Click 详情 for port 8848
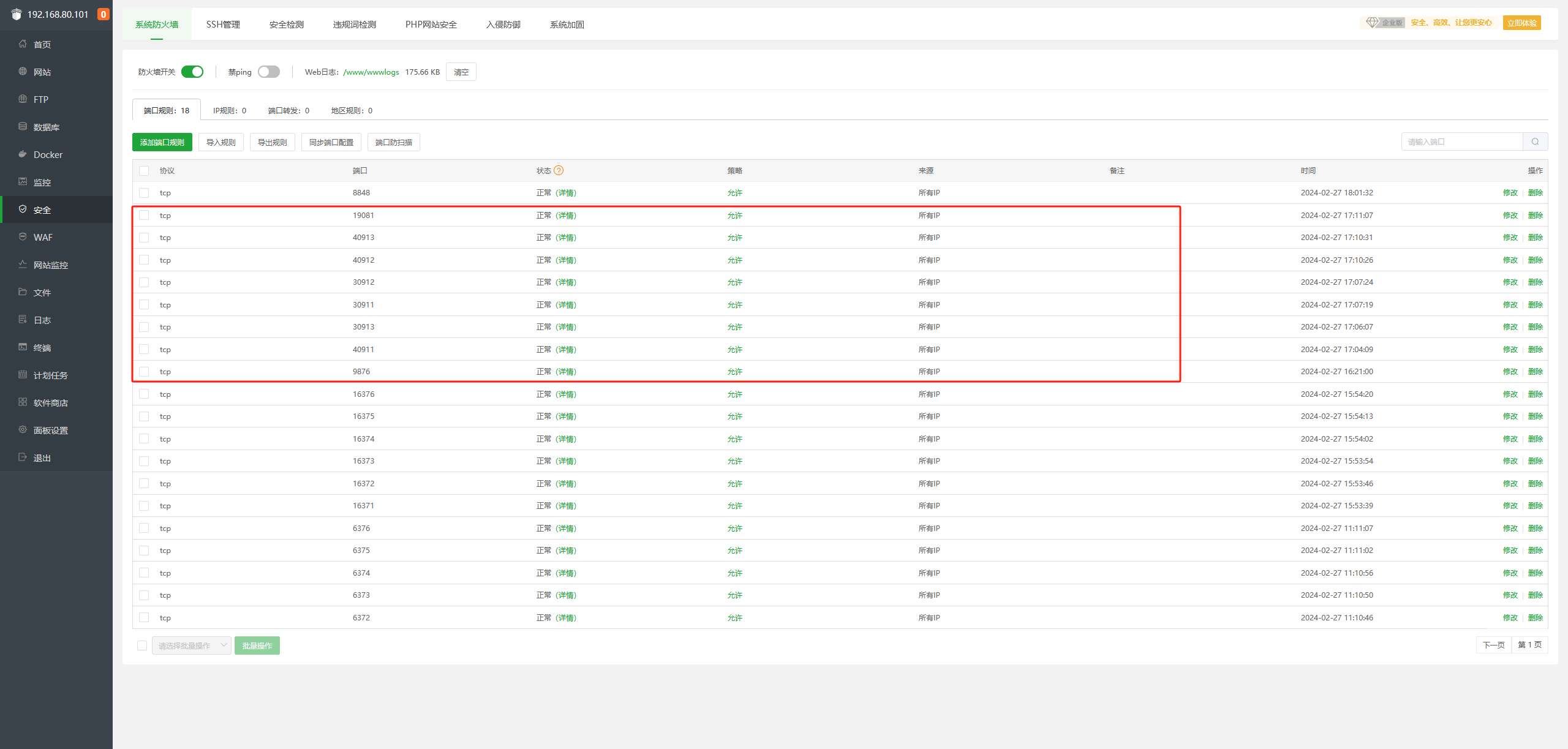The image size is (1568, 749). 566,193
